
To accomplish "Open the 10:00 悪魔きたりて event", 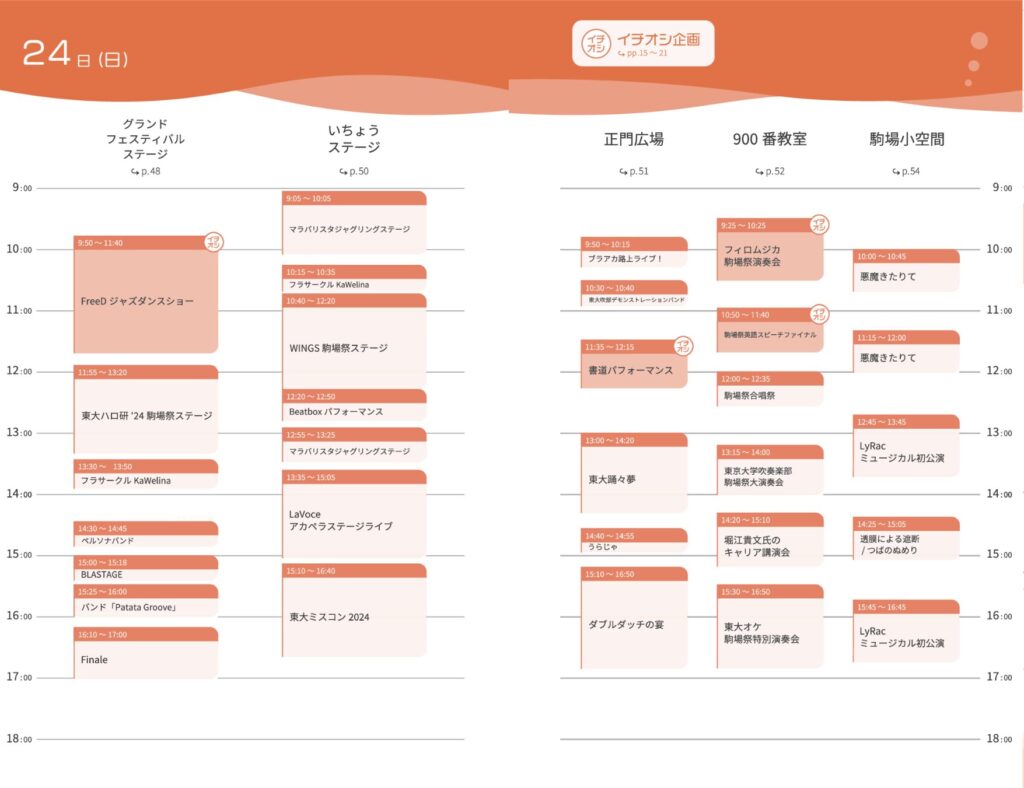I will (906, 270).
